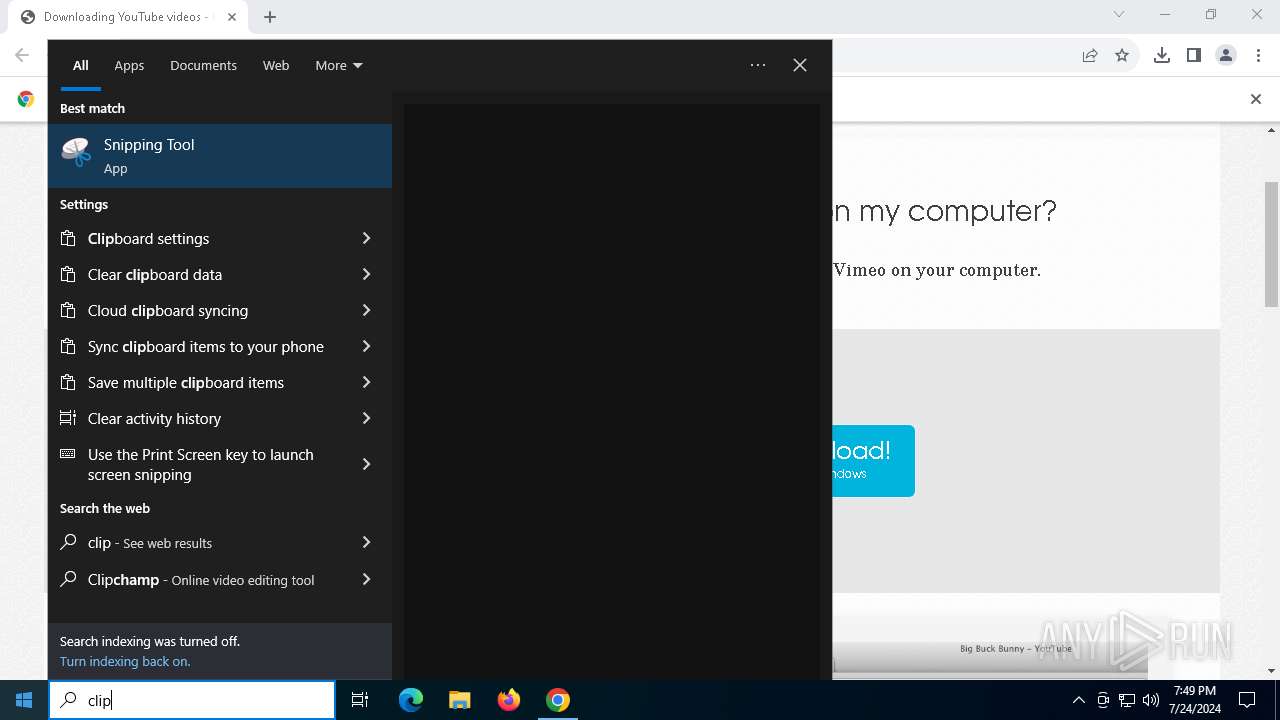
Task: Expand Clipchamp result chevron
Action: coord(366,579)
